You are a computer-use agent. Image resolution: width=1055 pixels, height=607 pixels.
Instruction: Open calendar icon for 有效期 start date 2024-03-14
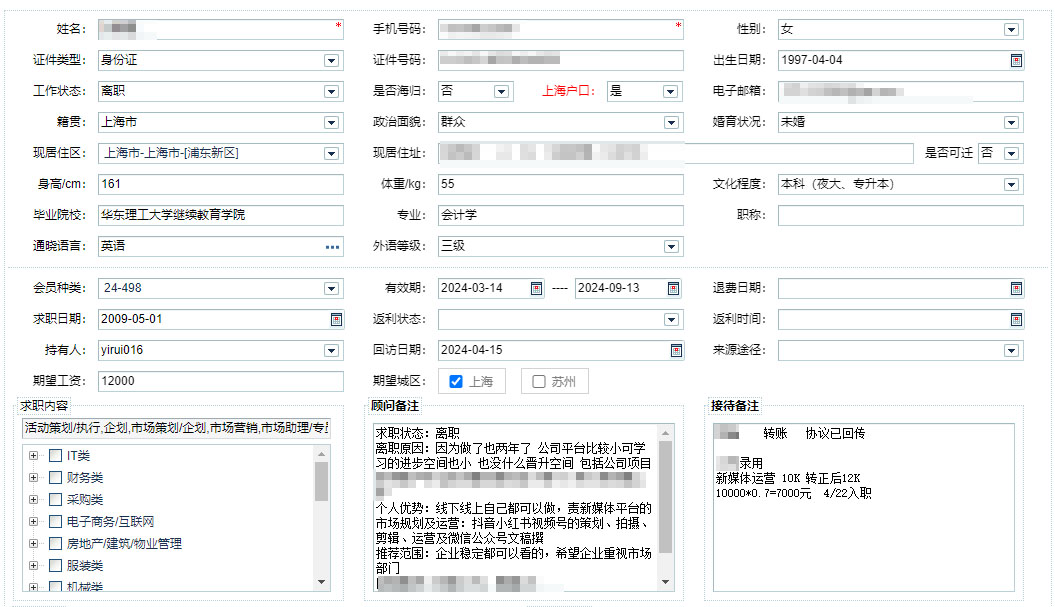536,289
